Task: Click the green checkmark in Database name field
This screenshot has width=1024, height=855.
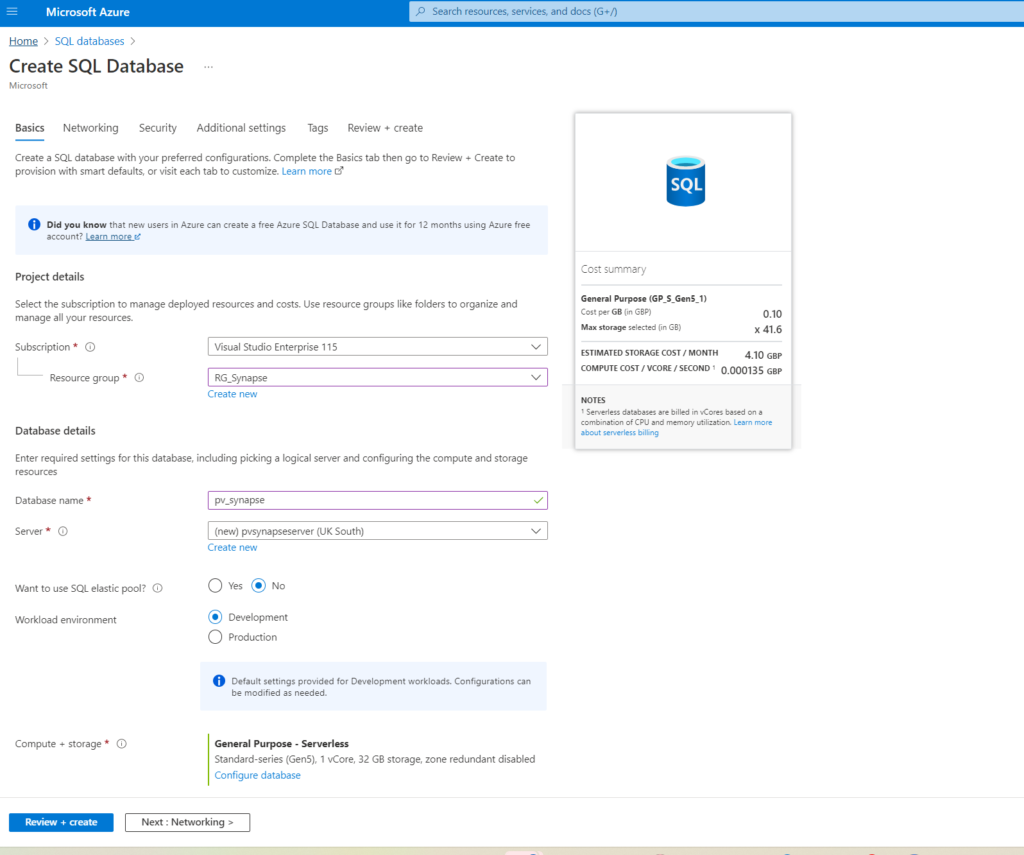Action: coord(537,500)
